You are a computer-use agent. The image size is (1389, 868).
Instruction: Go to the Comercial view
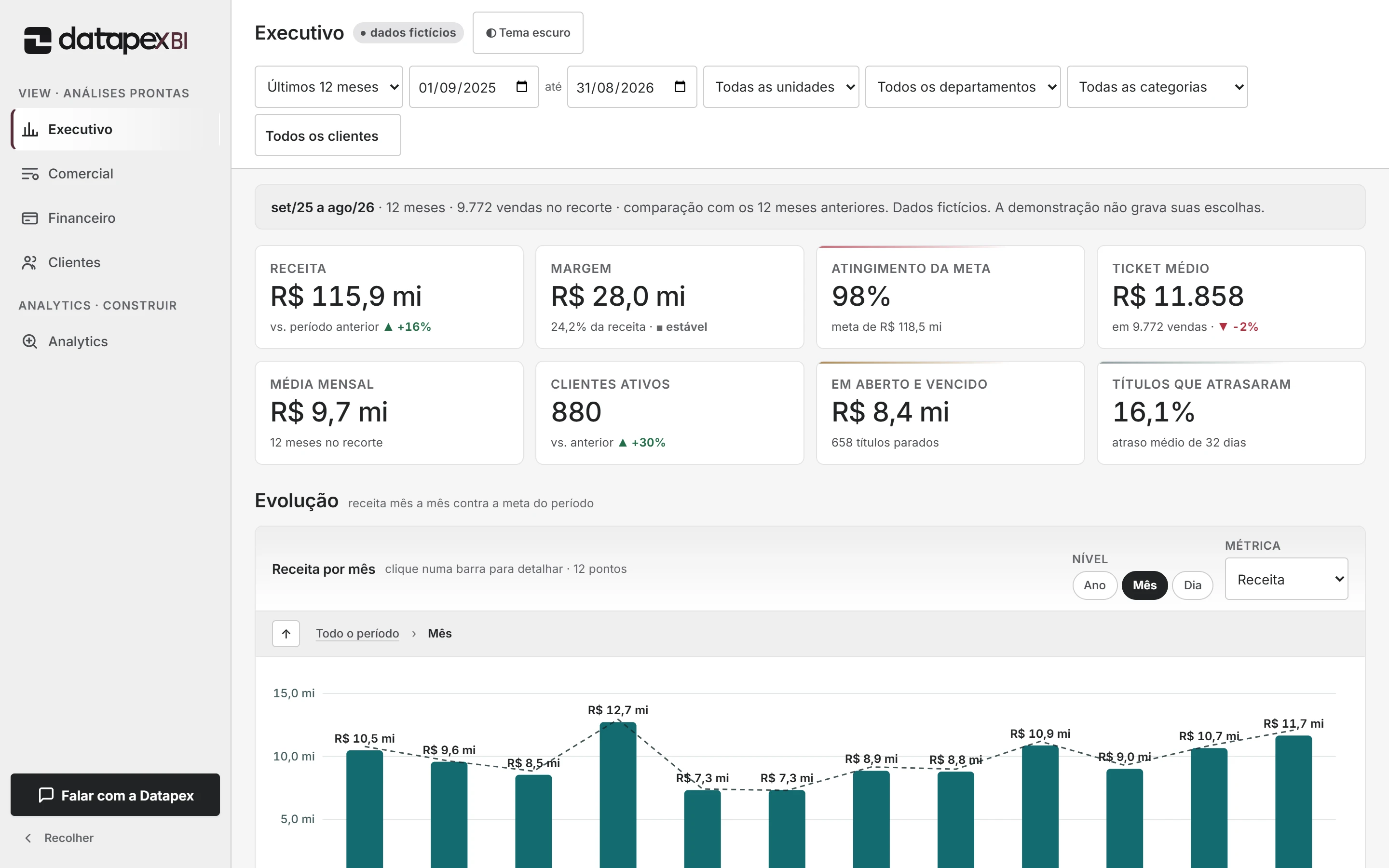click(x=115, y=174)
